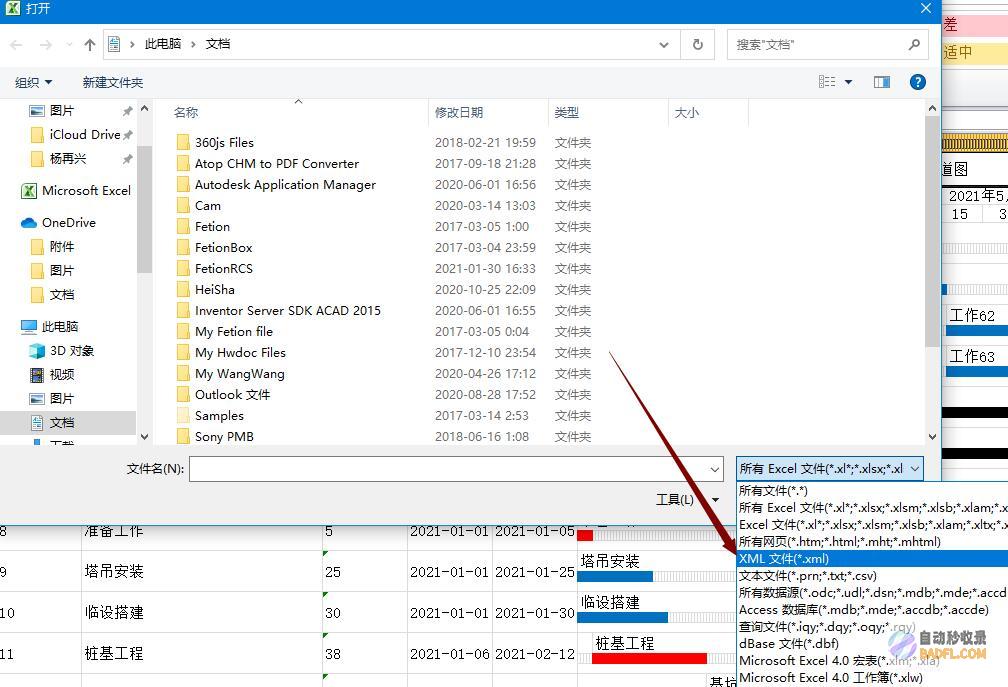Screen dimensions: 1008x687
Task: Click the file list vertical scrollbar
Action: click(x=932, y=231)
